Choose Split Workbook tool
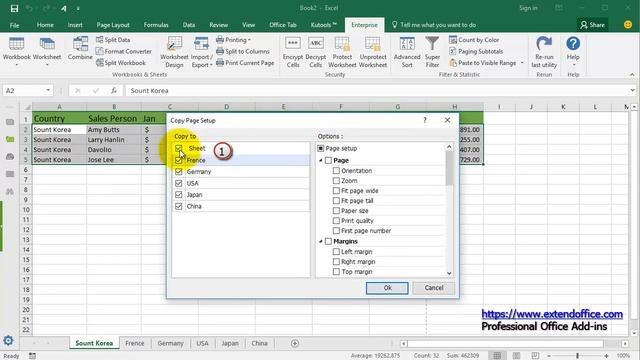This screenshot has width=640, height=360. pyautogui.click(x=121, y=63)
